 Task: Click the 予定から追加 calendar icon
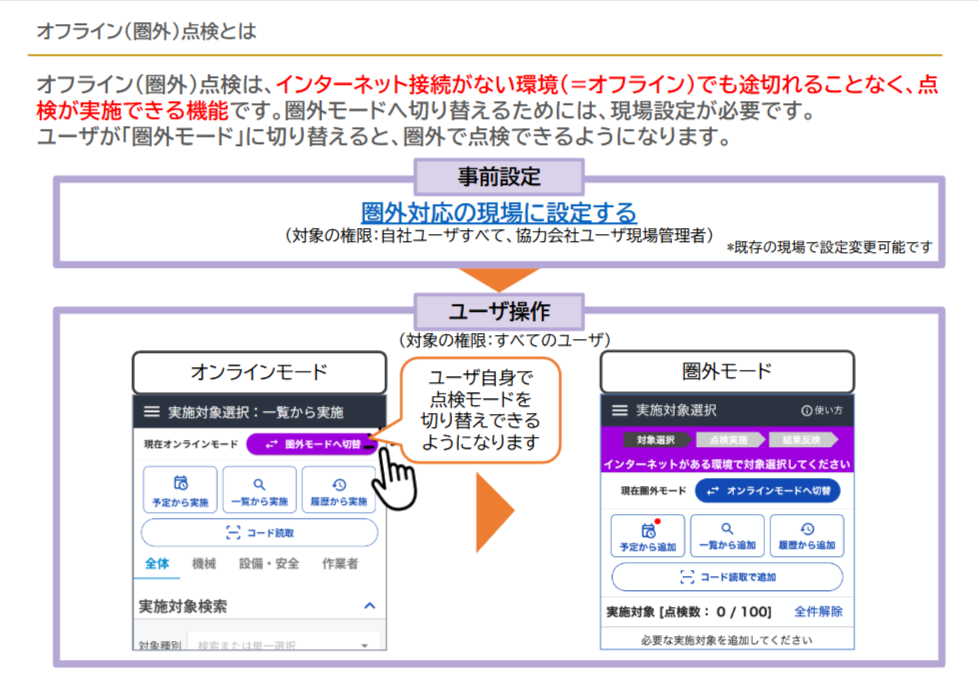tap(648, 530)
